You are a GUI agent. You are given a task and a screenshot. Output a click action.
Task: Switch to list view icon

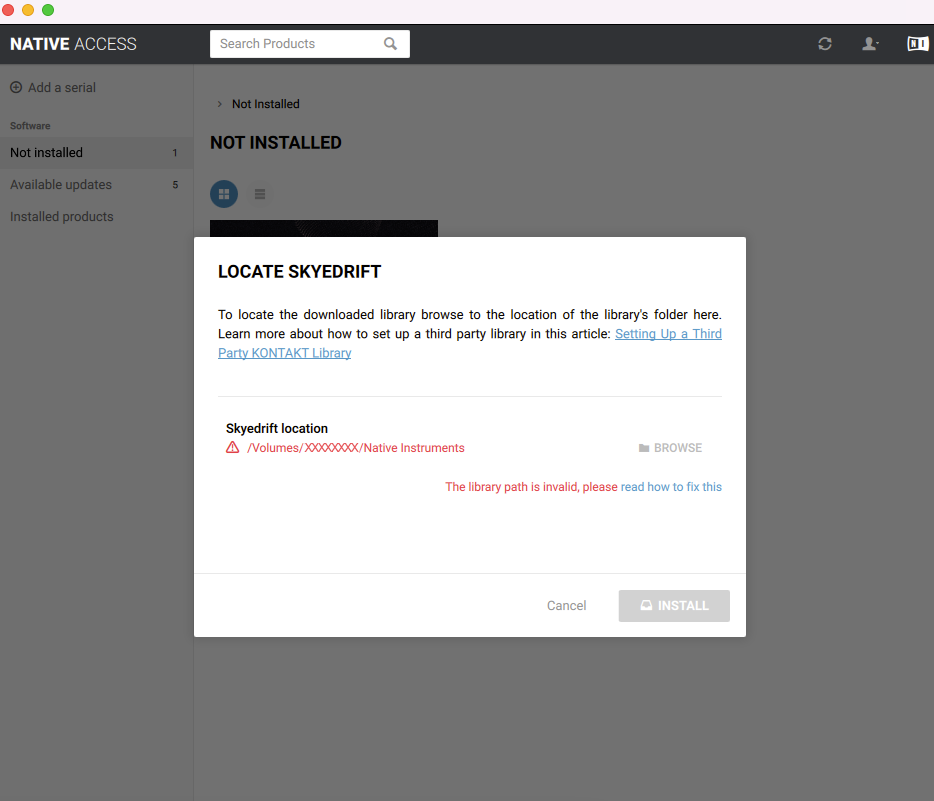pyautogui.click(x=260, y=194)
